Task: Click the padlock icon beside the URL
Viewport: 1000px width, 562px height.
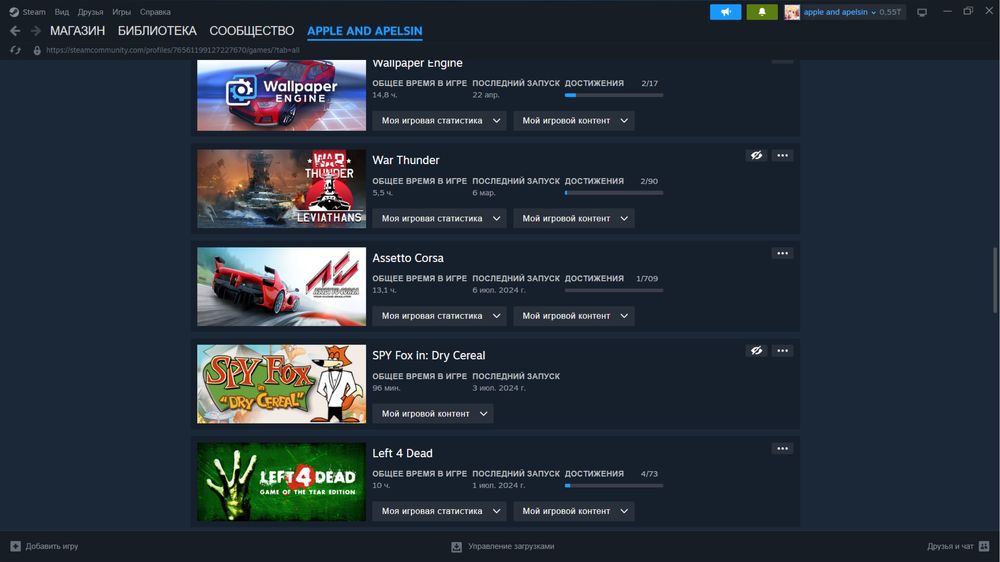Action: point(37,50)
